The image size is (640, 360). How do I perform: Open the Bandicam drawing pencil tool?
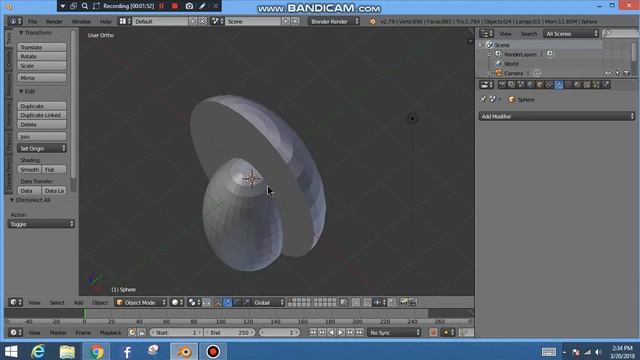pos(203,6)
